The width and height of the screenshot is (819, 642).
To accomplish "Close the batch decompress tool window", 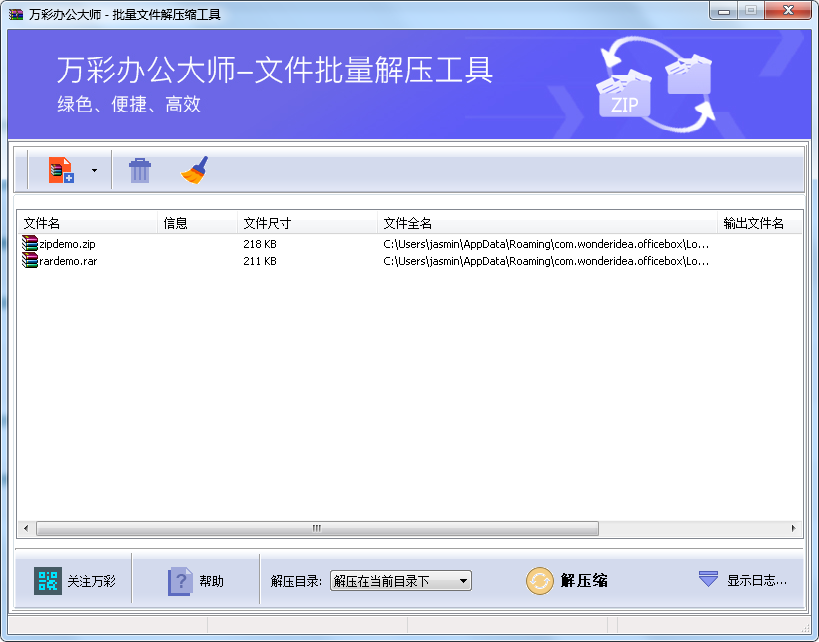I will coord(788,11).
